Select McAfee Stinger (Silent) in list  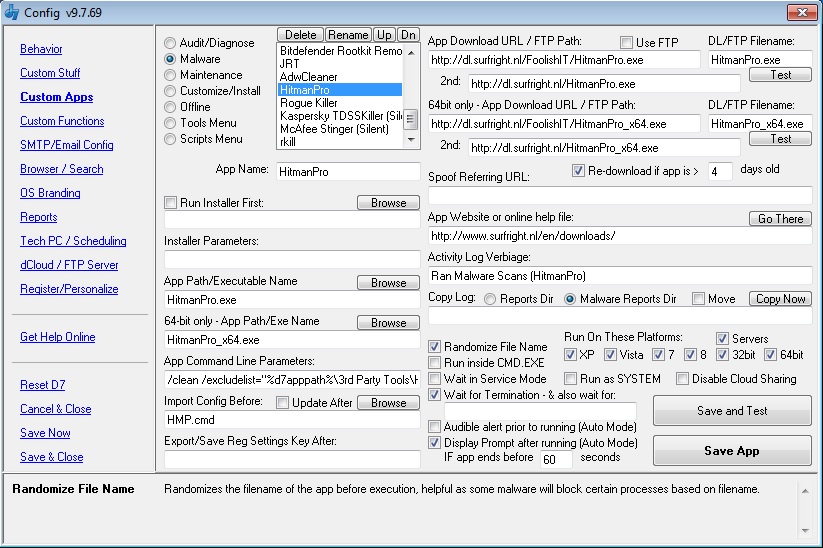[x=340, y=129]
